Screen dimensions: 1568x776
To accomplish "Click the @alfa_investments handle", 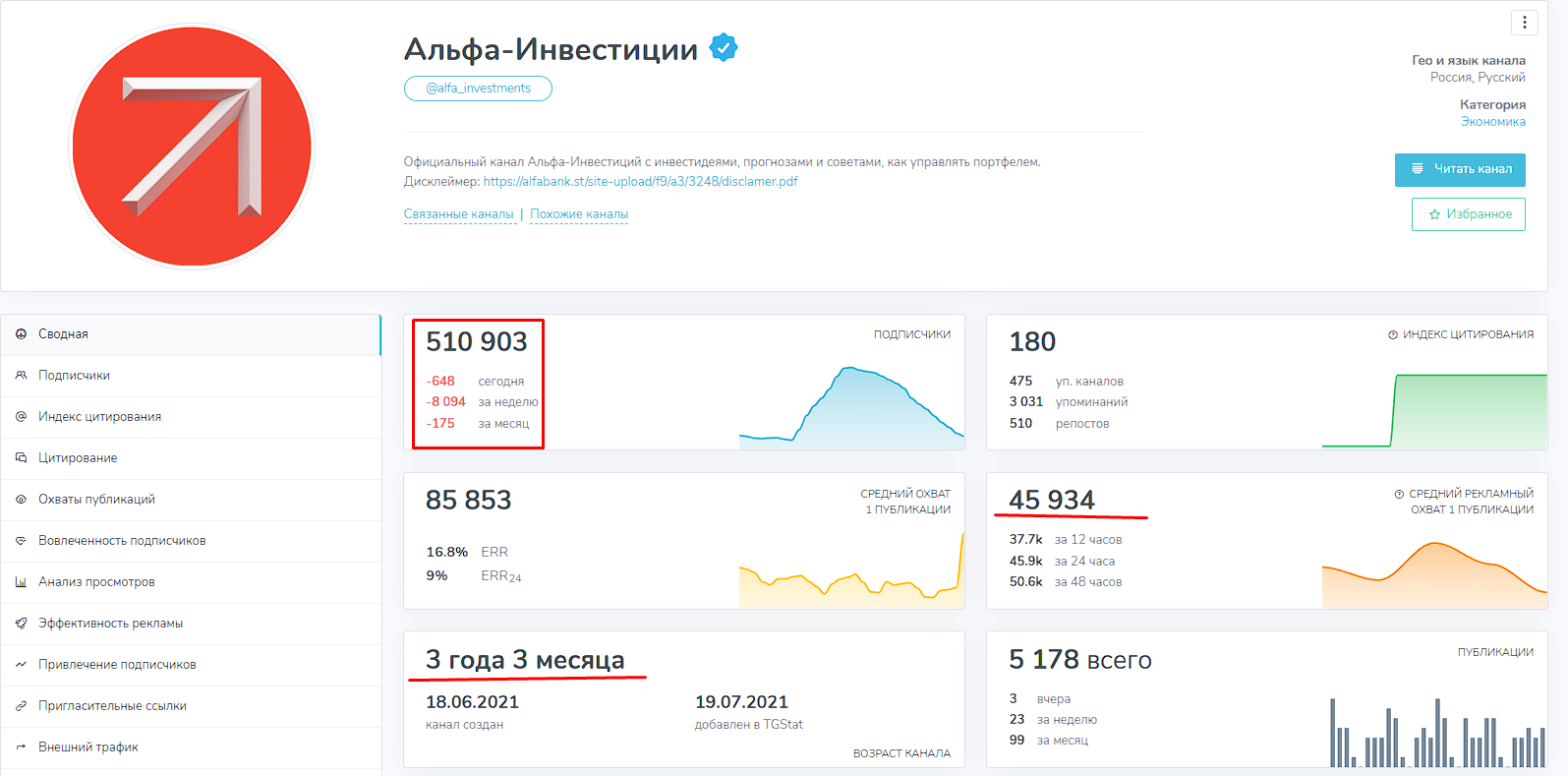I will point(478,89).
